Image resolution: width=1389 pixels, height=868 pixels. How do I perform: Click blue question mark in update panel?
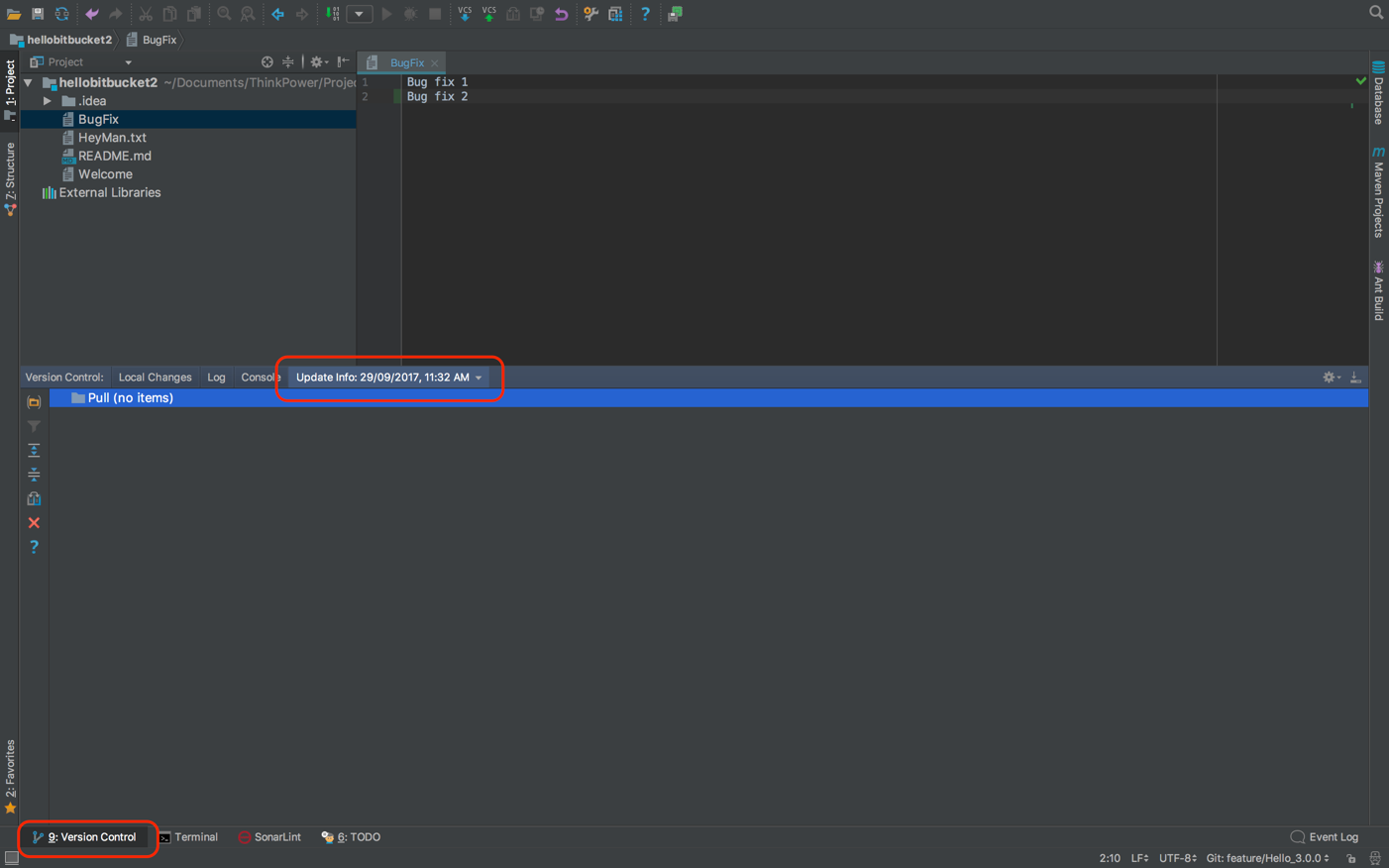[x=34, y=547]
